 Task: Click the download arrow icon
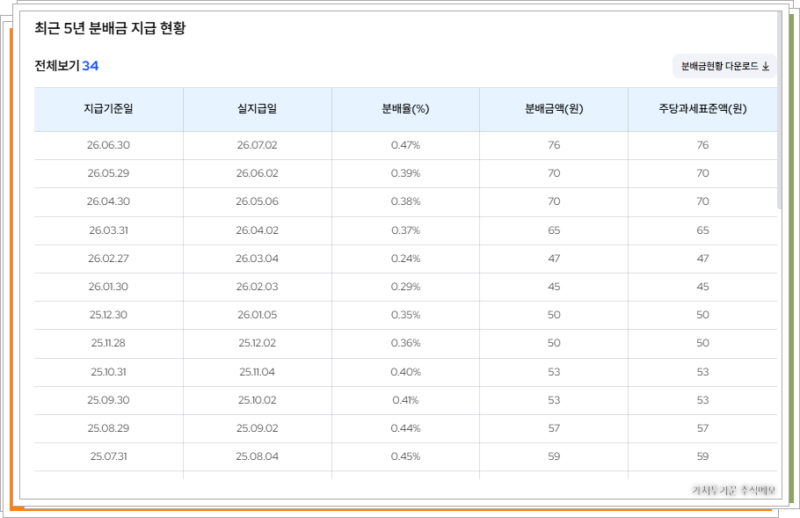click(x=765, y=66)
